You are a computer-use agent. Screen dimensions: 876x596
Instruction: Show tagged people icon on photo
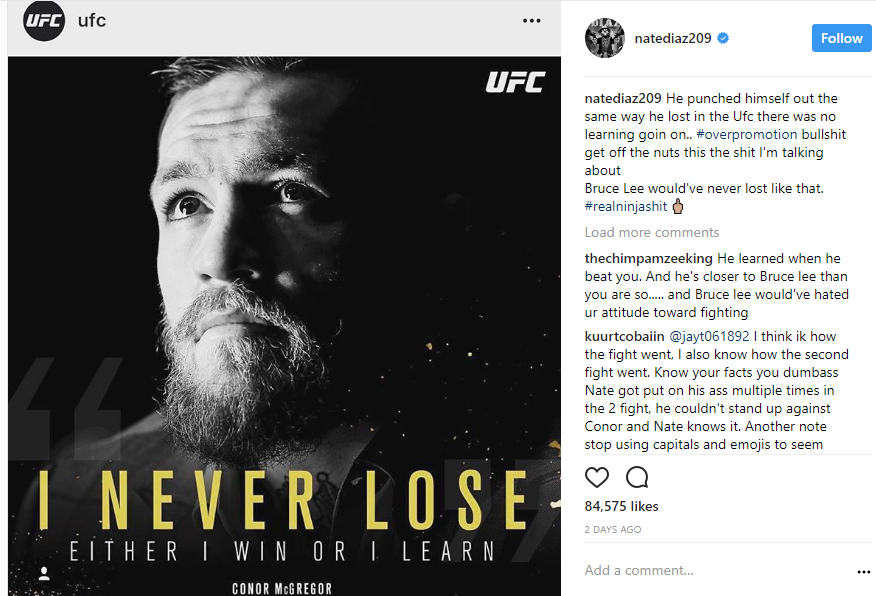point(44,573)
